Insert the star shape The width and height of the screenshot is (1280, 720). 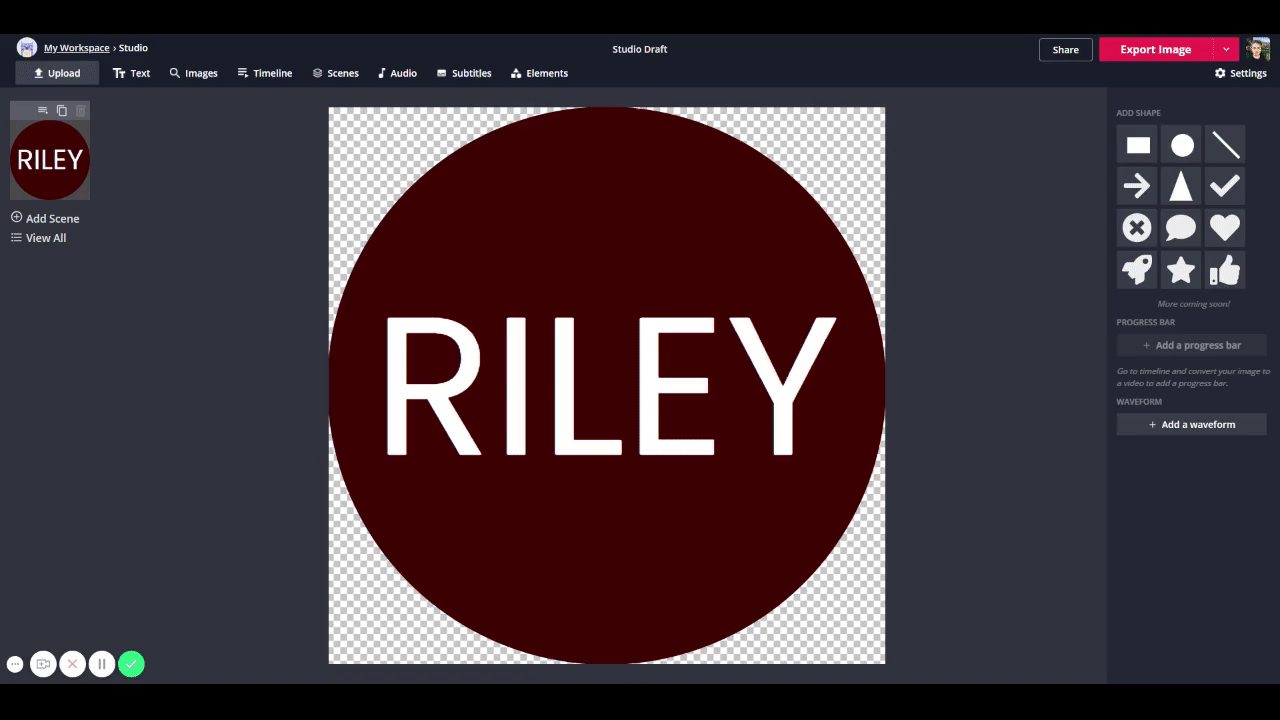[x=1181, y=269]
